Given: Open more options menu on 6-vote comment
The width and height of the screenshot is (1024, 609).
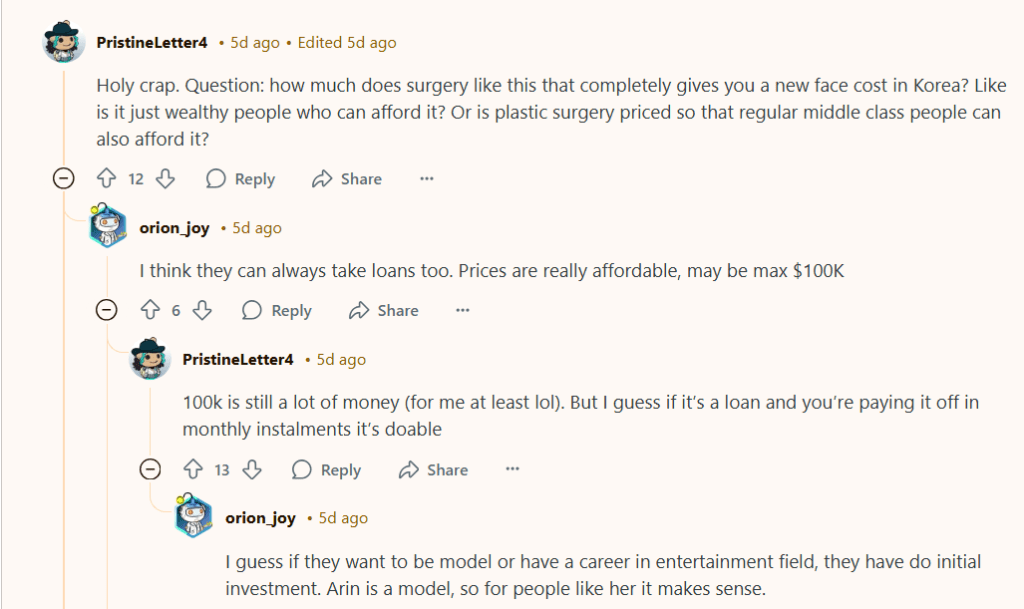Looking at the screenshot, I should click(x=462, y=310).
